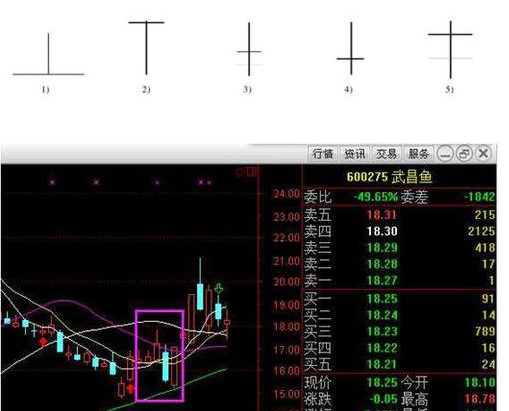Click the 卖四 volume 2125
Viewport: 509px width, 411px height.
(481, 231)
